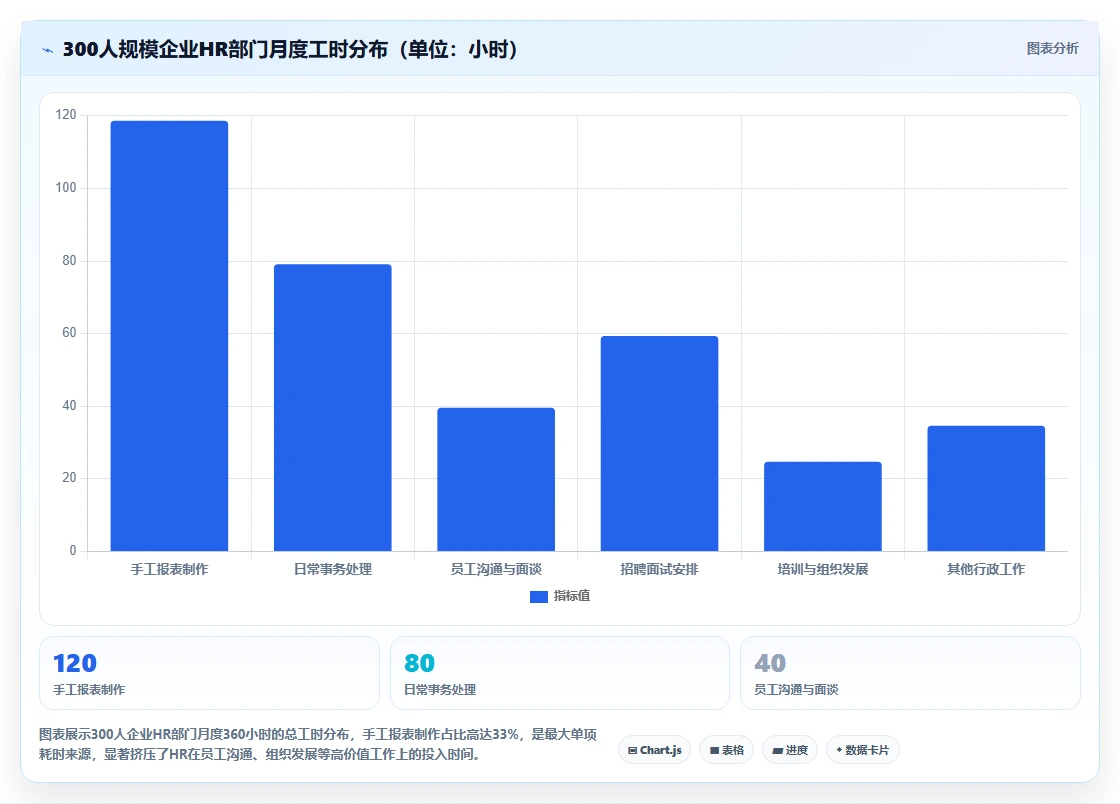
Task: Click the 日常事务处理 bar in the chart
Action: tap(333, 408)
